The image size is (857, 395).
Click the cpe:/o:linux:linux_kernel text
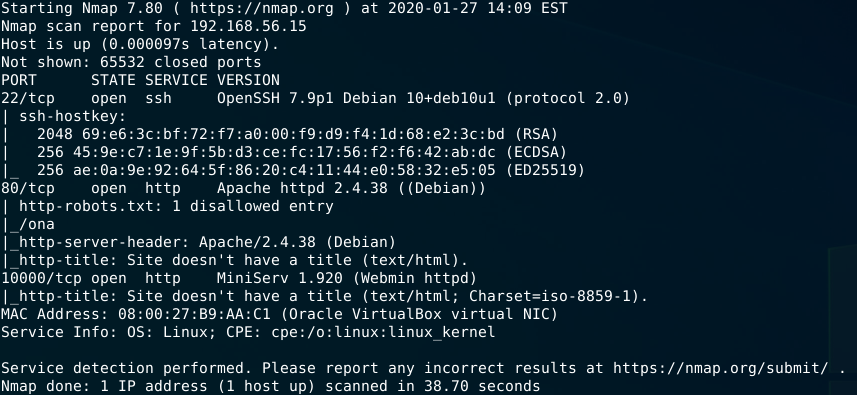pyautogui.click(x=383, y=332)
